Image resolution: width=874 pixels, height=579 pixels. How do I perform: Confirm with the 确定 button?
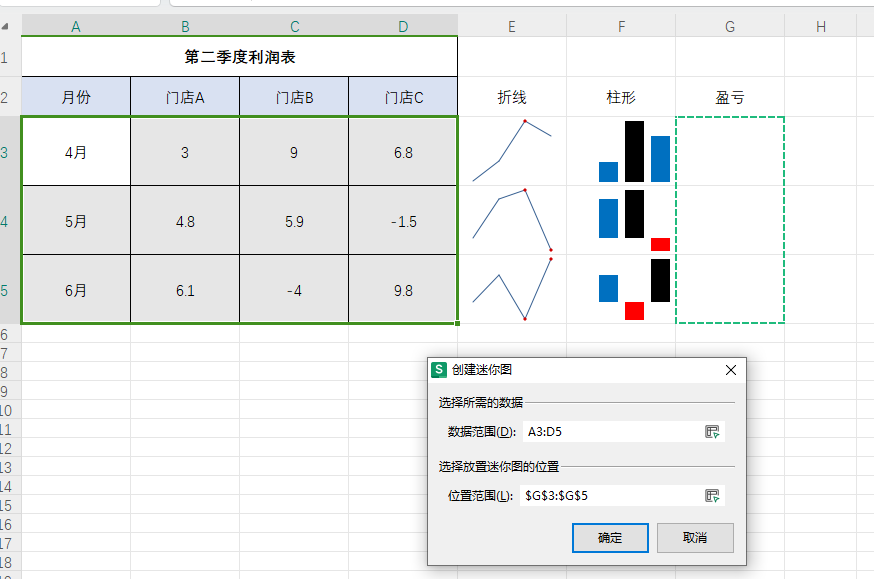pyautogui.click(x=610, y=538)
